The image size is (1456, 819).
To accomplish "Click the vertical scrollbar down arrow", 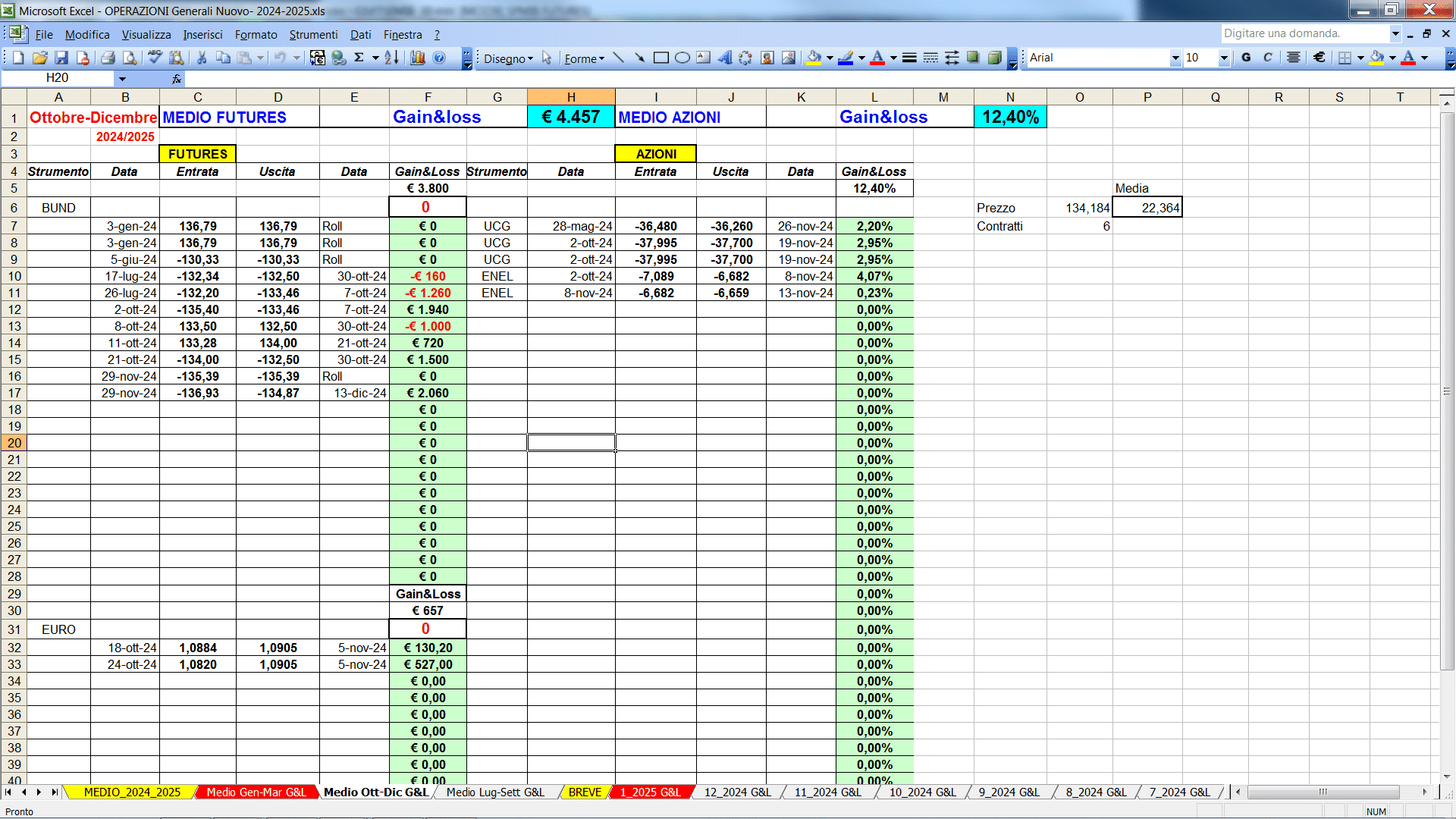I will [1447, 777].
